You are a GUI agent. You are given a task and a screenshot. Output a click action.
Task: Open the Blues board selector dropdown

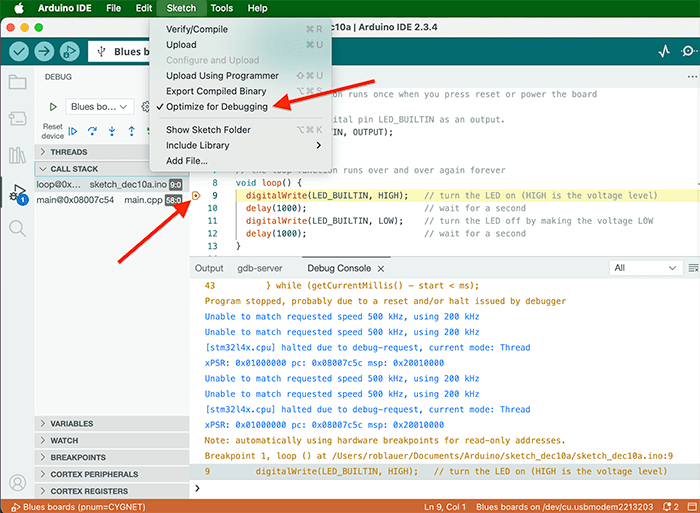(121, 52)
